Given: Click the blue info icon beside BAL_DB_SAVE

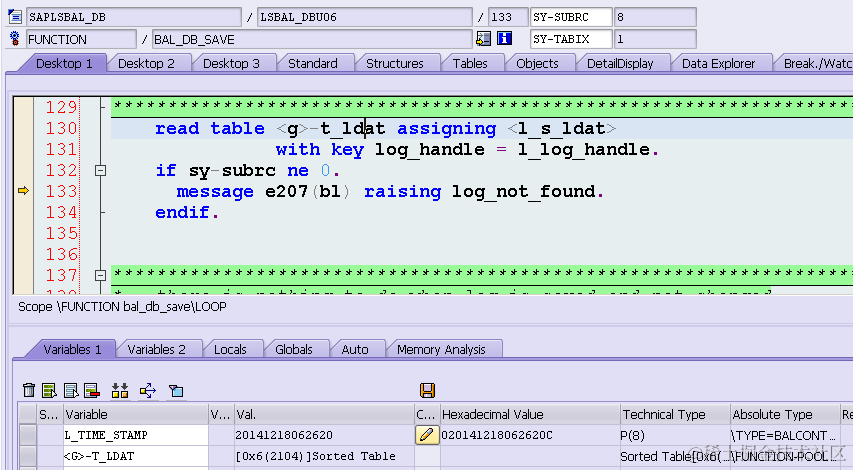Looking at the screenshot, I should tap(504, 38).
